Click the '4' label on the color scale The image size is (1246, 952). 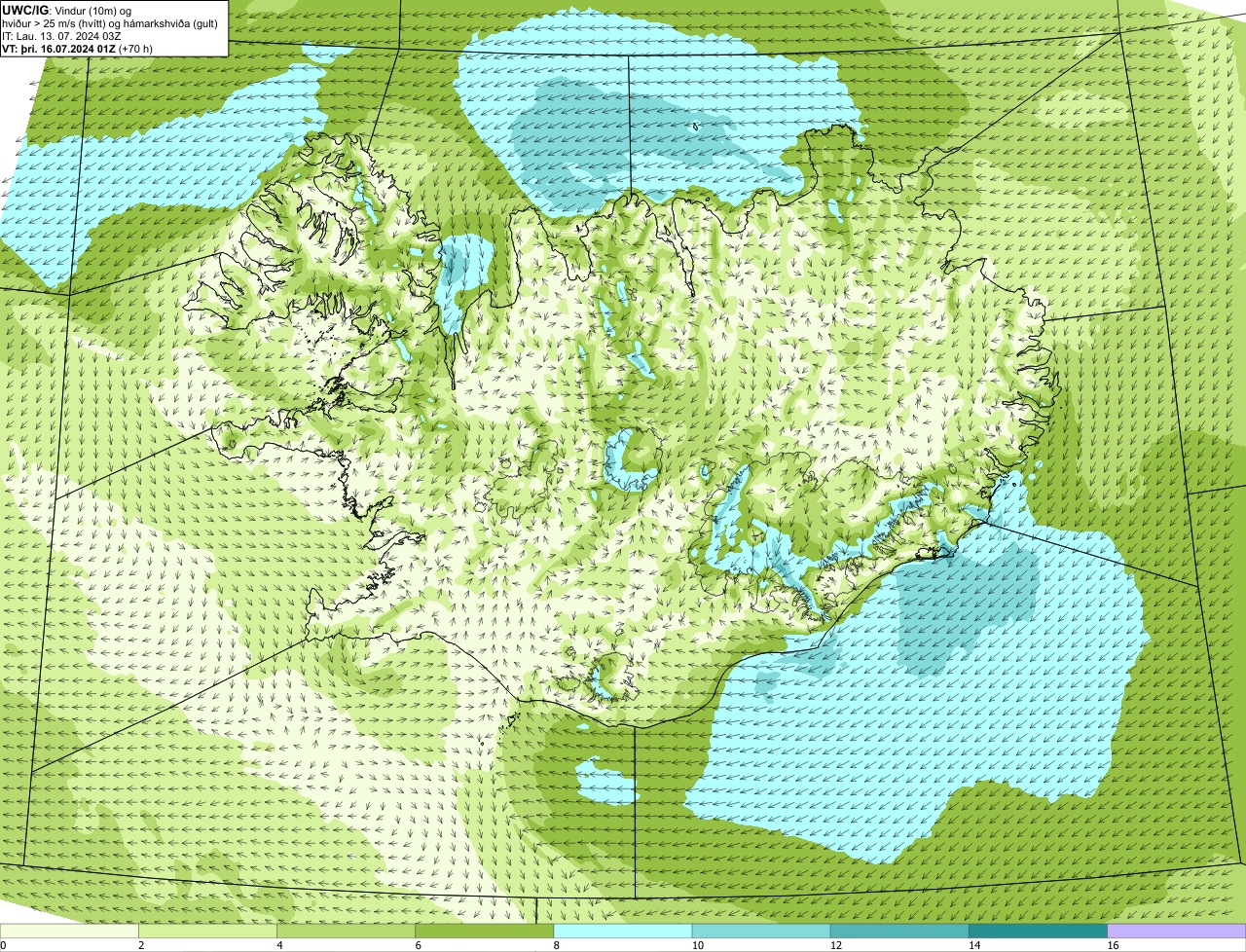click(279, 945)
